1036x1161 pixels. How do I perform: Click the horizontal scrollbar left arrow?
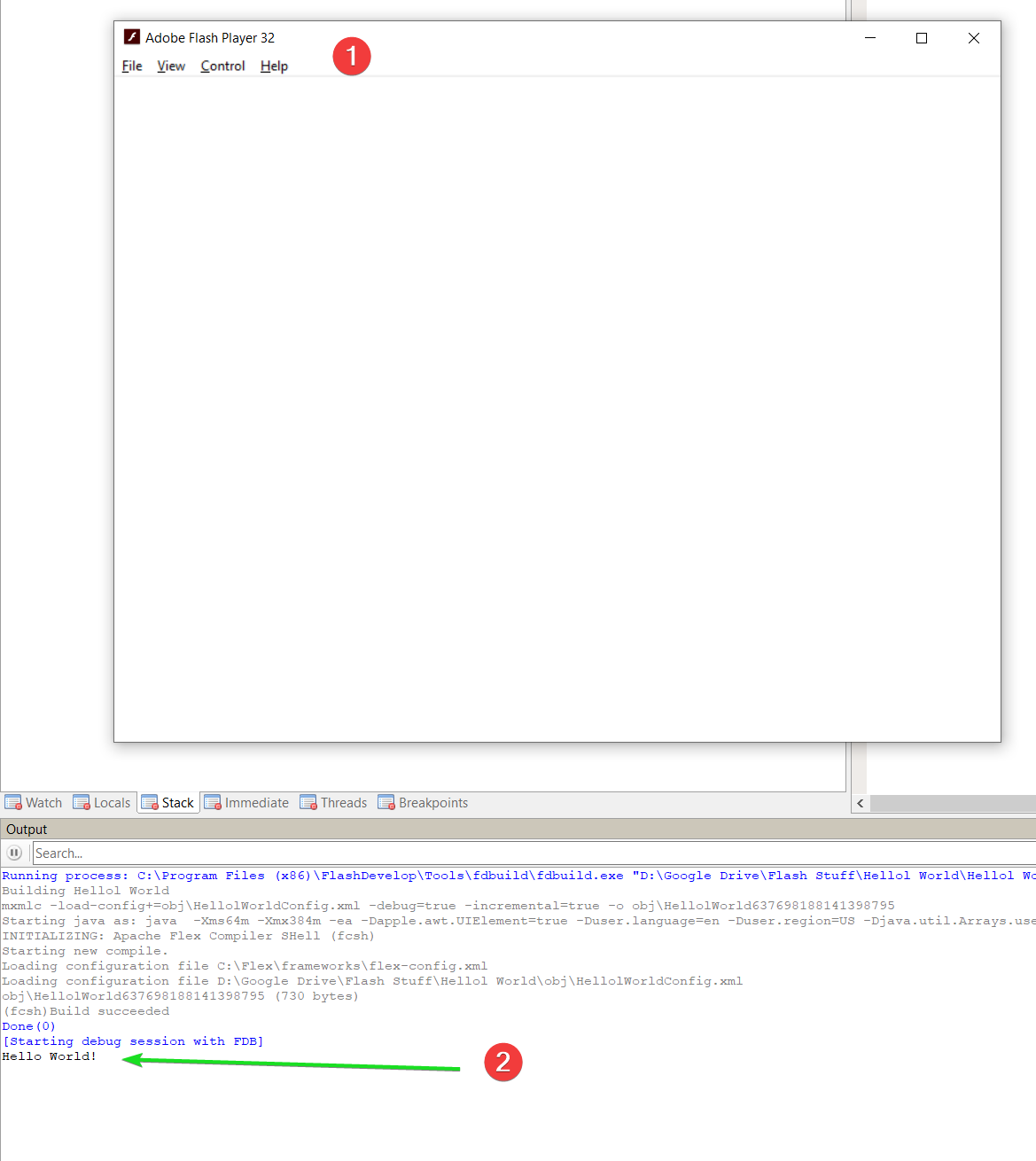point(861,803)
